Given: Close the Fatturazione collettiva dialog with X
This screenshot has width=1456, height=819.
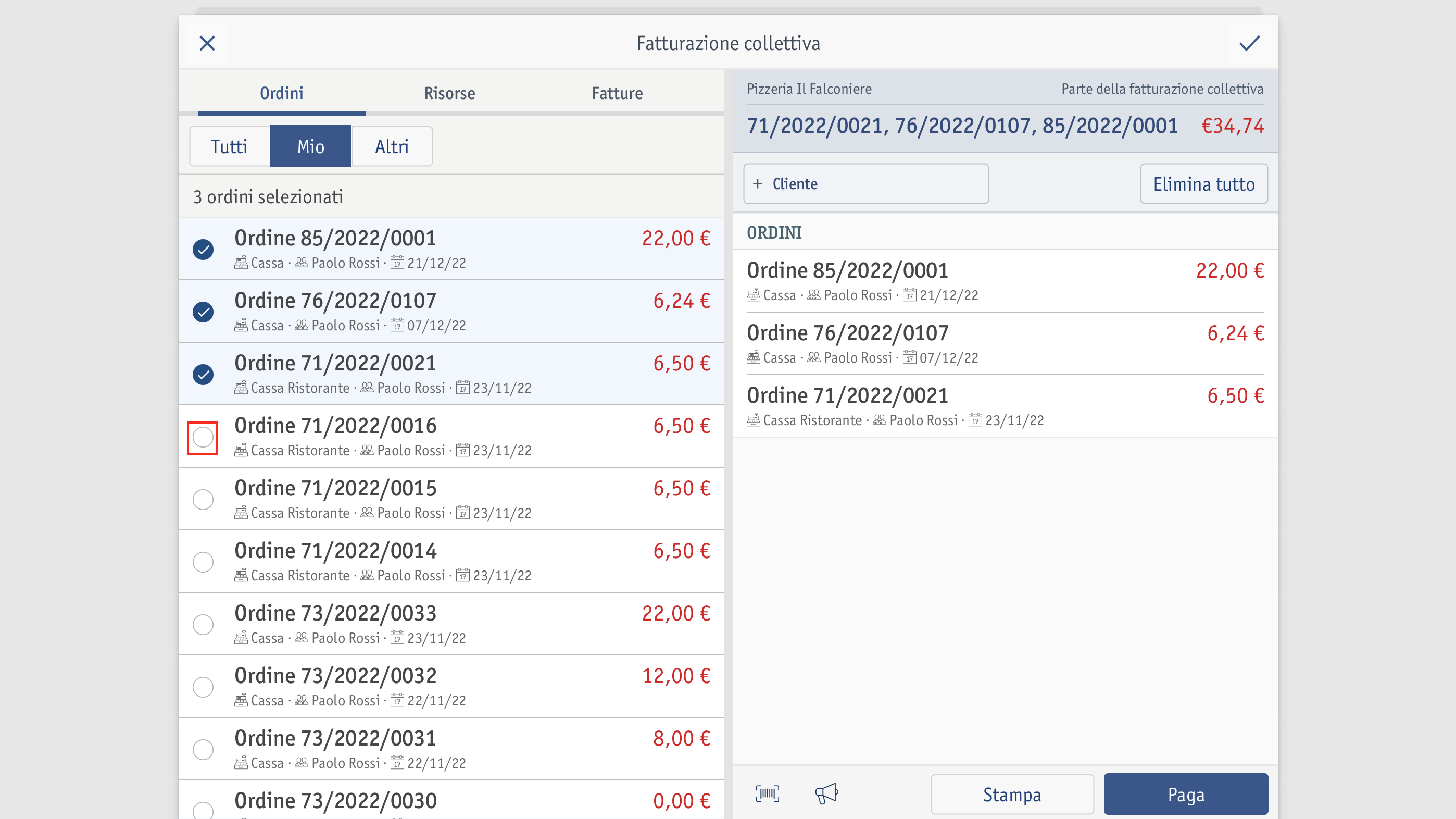Looking at the screenshot, I should (207, 43).
